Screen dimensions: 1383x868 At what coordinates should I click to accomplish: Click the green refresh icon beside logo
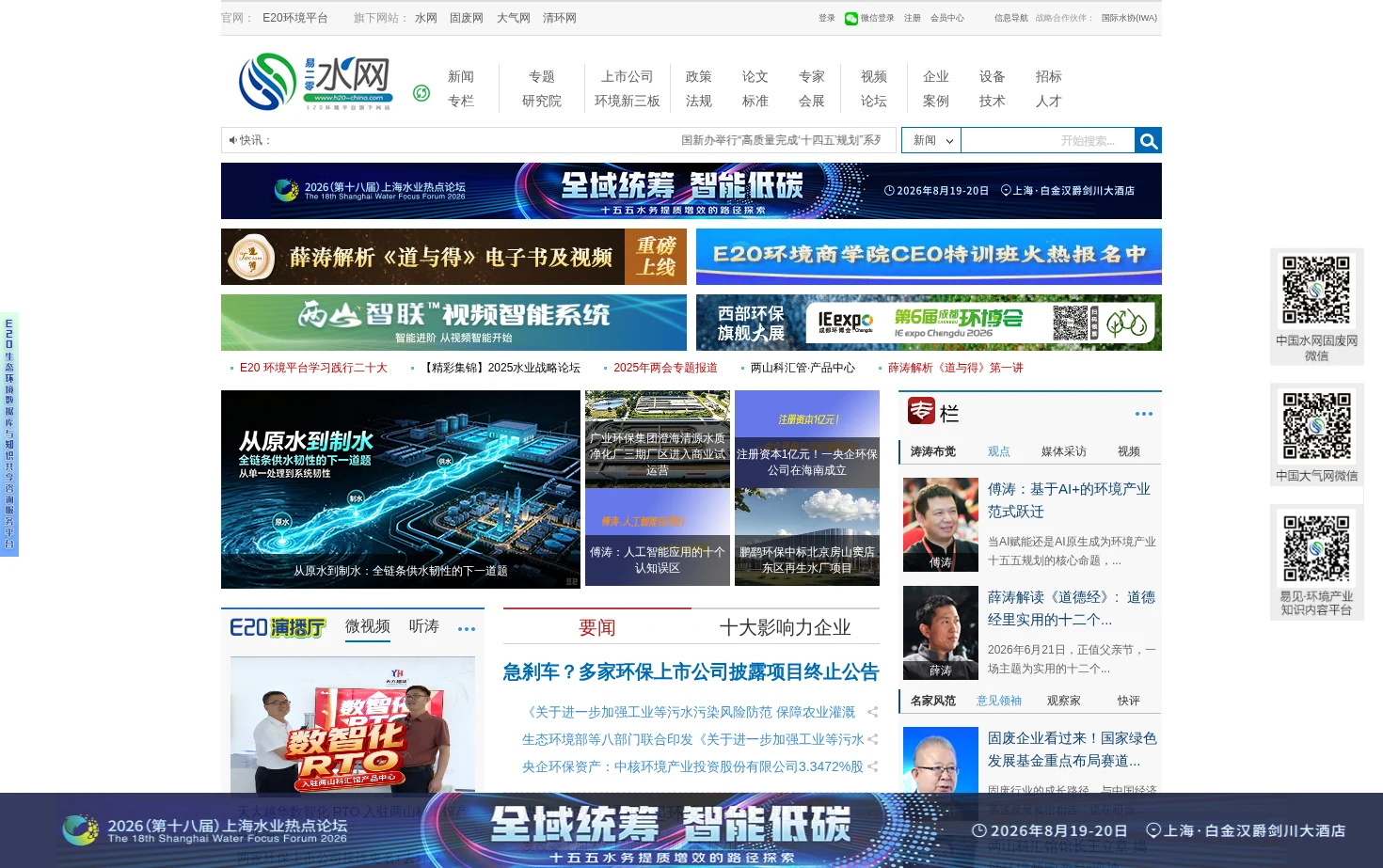(x=421, y=92)
